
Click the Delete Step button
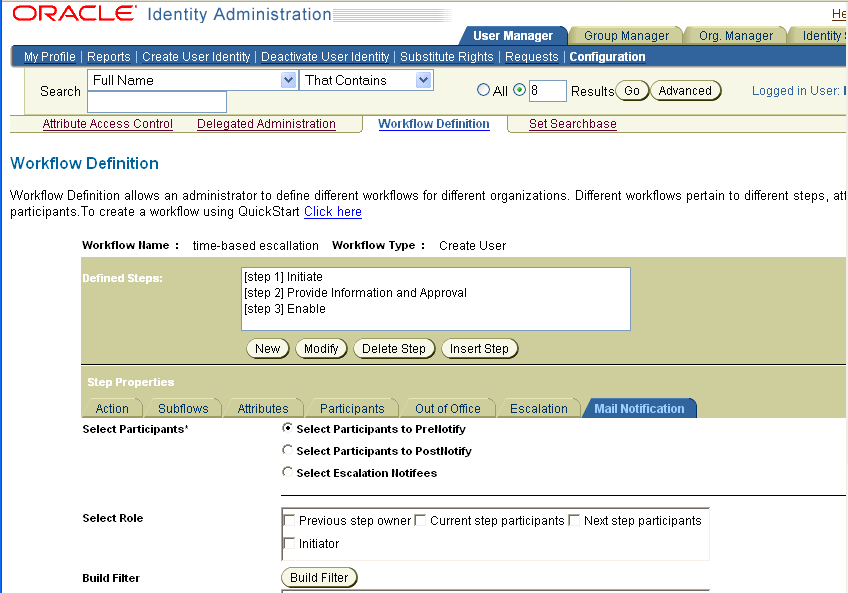394,349
